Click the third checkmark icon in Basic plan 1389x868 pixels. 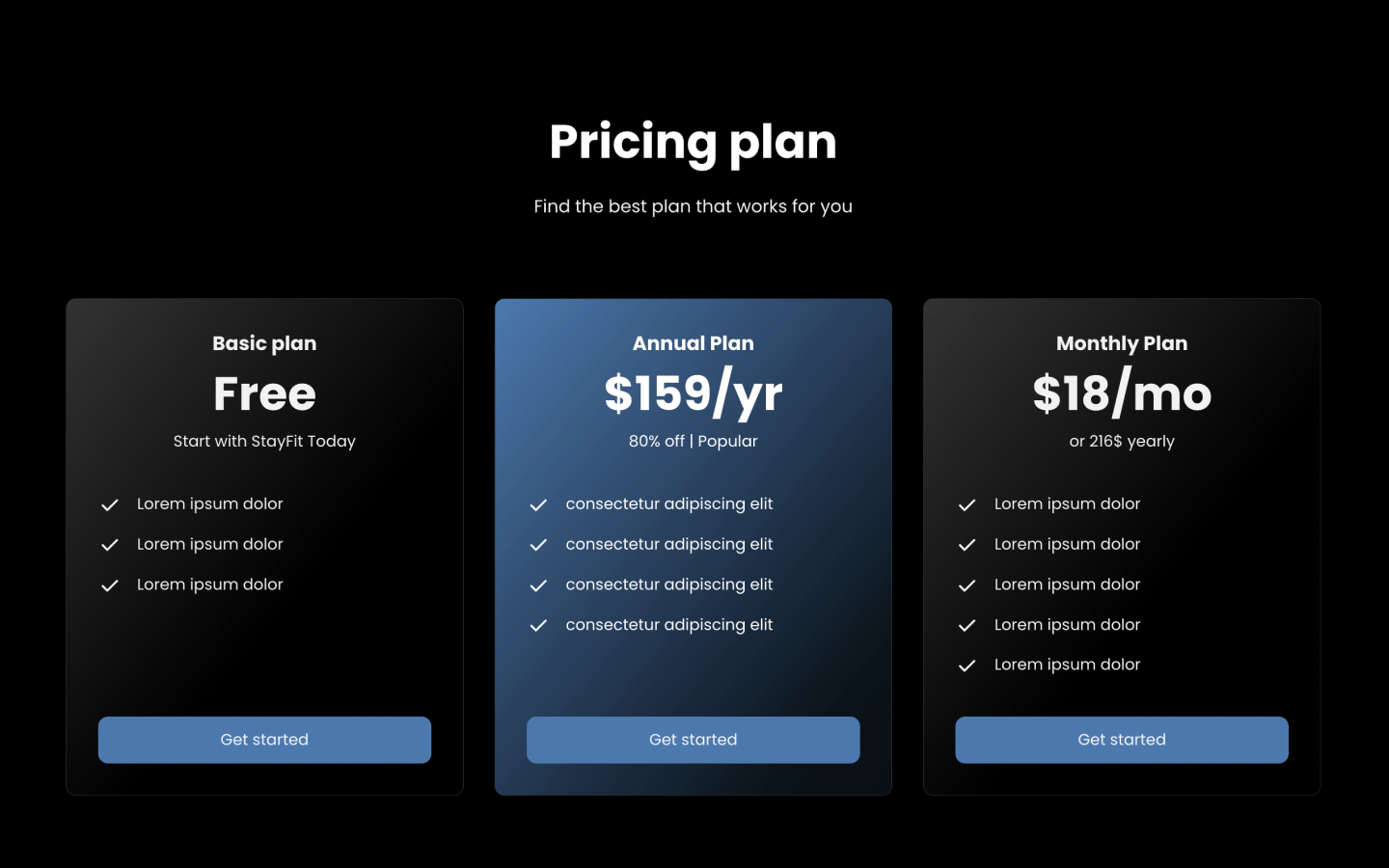tap(110, 585)
